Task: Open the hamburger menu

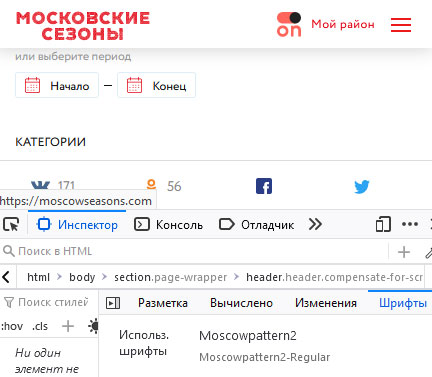Action: click(401, 25)
